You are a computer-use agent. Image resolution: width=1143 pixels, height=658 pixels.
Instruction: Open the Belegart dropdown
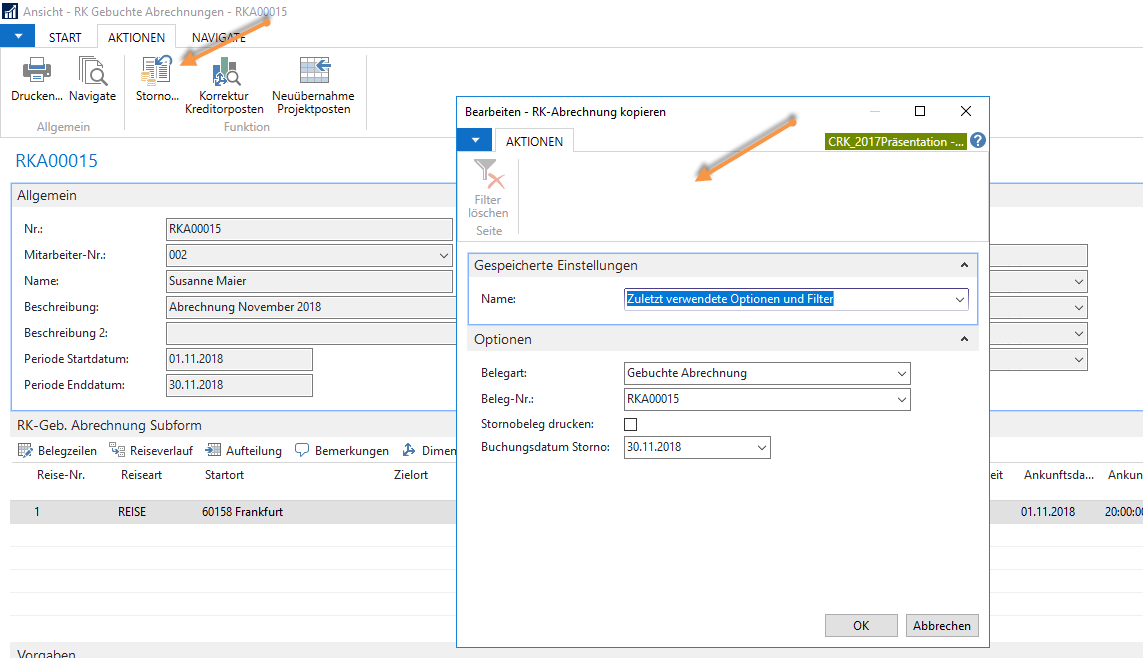901,373
